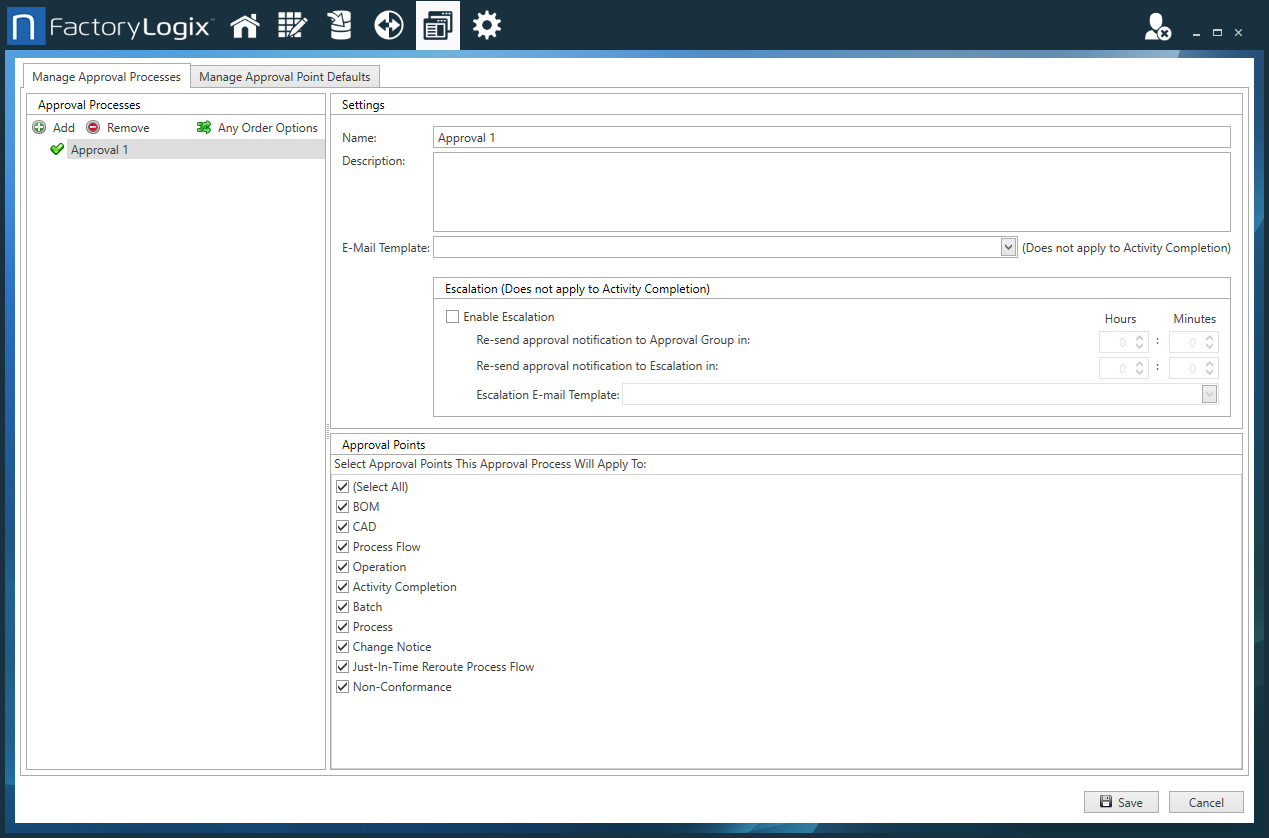Open the E-Mail Template dropdown
The height and width of the screenshot is (838, 1269).
point(1009,247)
